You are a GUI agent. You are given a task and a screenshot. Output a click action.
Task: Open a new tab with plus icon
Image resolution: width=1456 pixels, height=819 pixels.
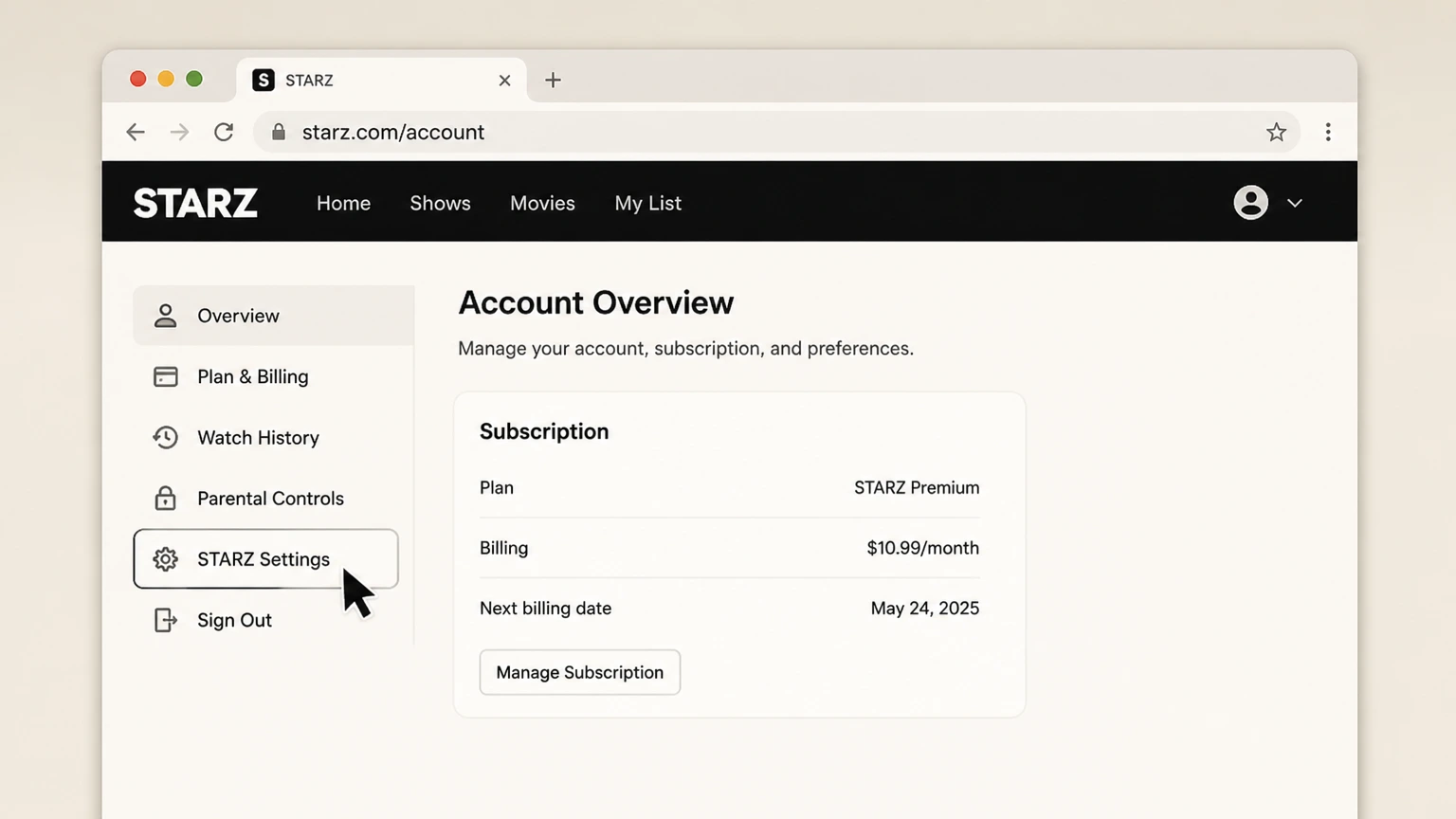[553, 81]
